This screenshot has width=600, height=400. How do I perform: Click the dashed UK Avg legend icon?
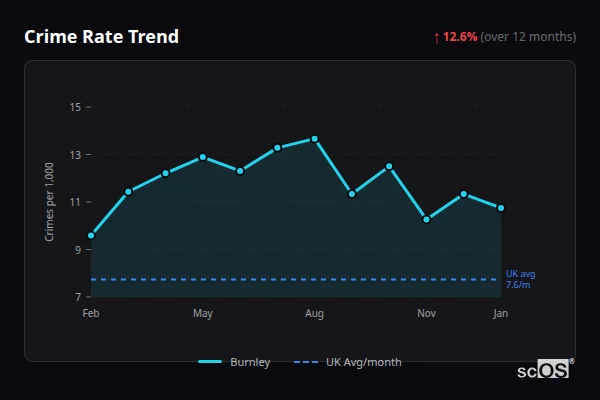[307, 362]
